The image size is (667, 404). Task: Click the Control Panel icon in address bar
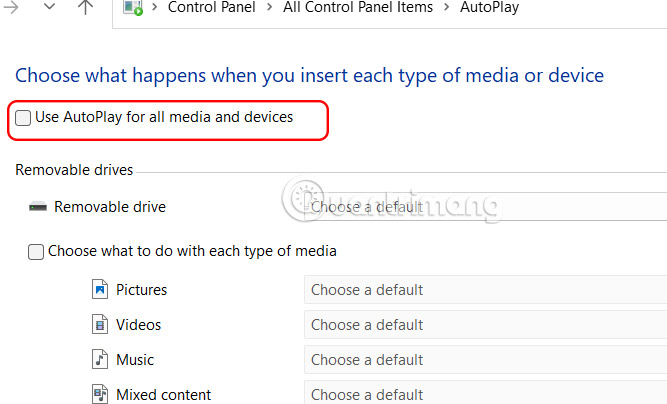pos(131,8)
